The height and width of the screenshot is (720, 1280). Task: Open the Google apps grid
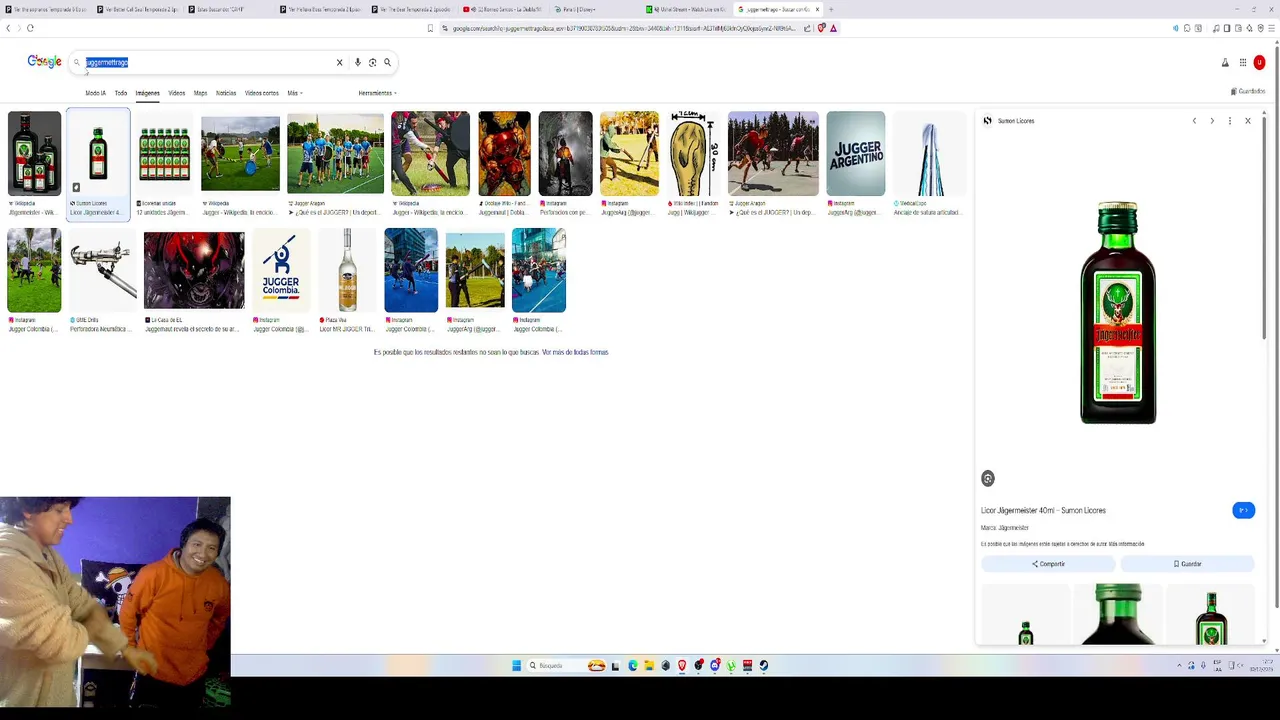(1243, 62)
